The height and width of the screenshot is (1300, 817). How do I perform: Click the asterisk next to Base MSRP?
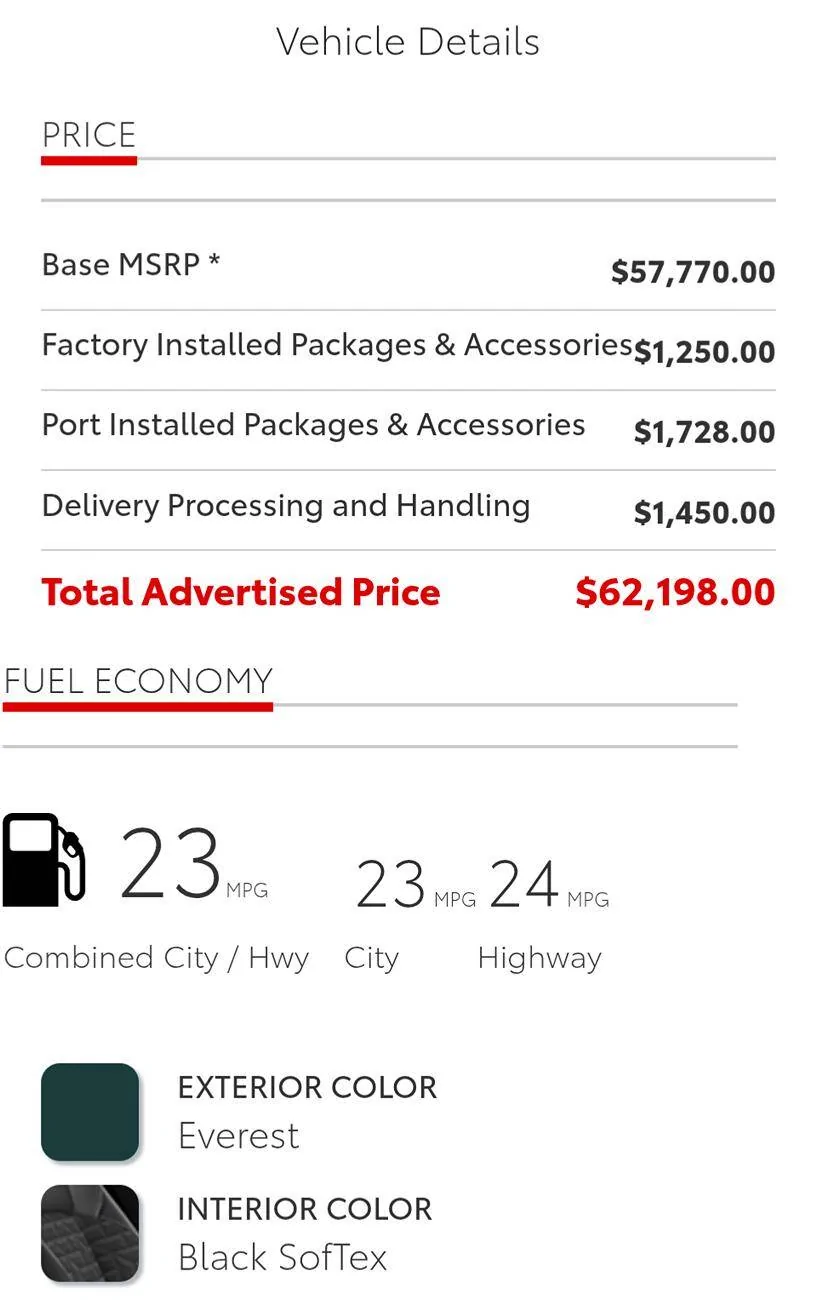coord(214,263)
